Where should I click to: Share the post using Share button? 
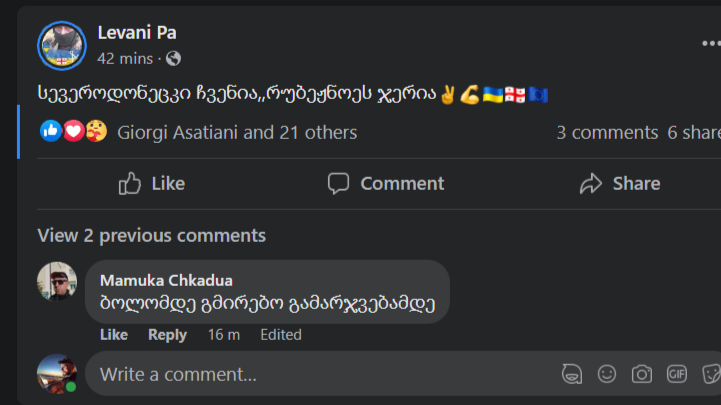620,183
